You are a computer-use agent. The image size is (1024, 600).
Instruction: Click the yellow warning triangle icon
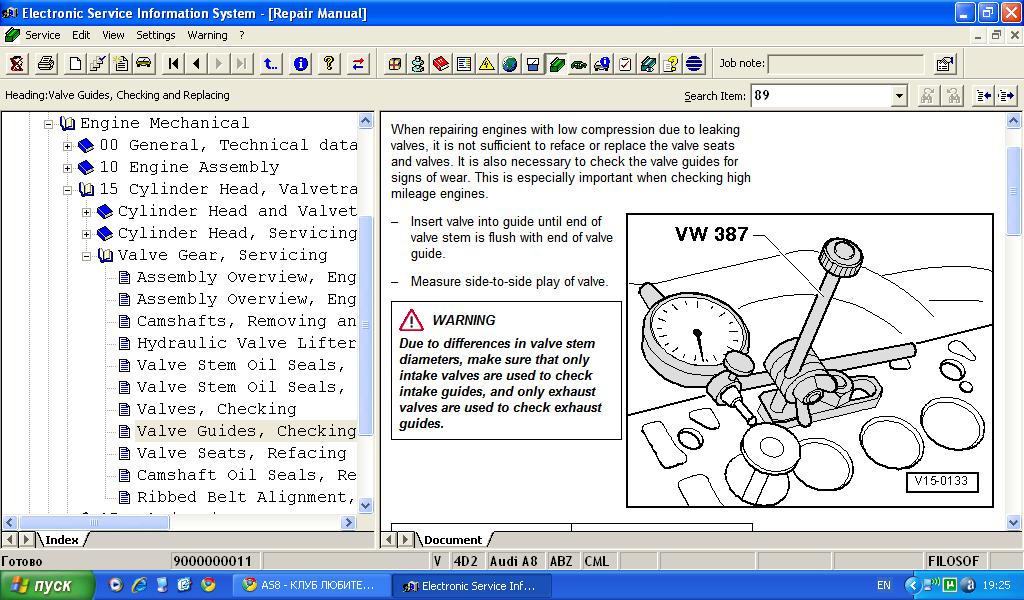(487, 64)
